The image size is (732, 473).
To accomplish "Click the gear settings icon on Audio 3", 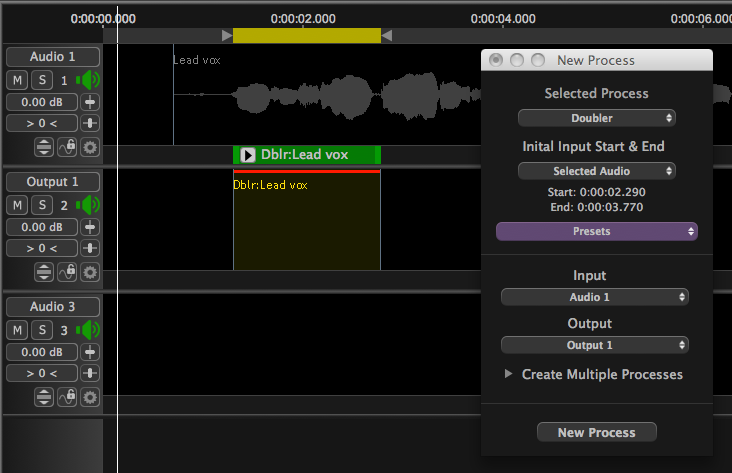I will point(90,397).
